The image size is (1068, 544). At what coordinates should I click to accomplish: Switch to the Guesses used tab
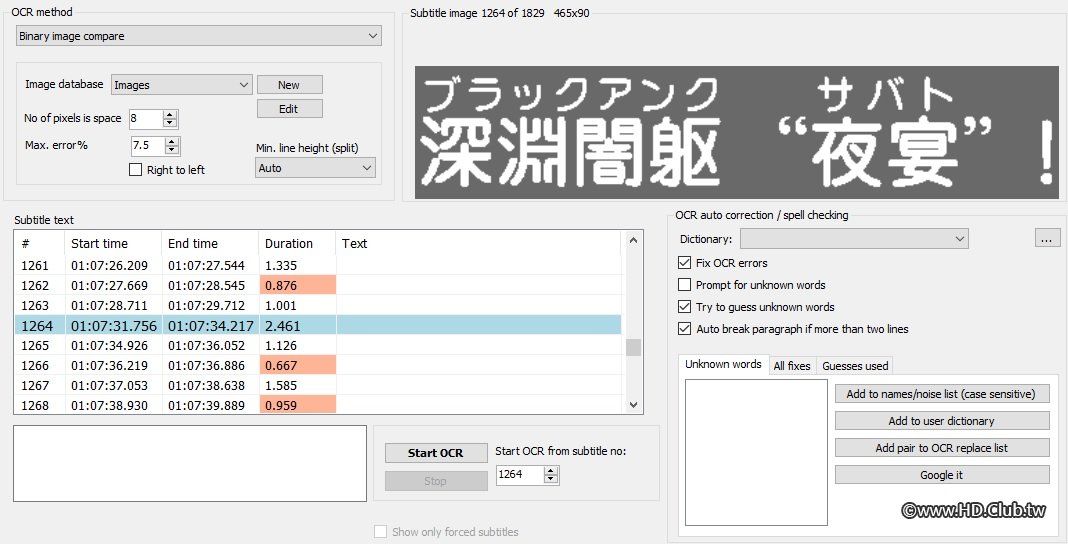[855, 366]
